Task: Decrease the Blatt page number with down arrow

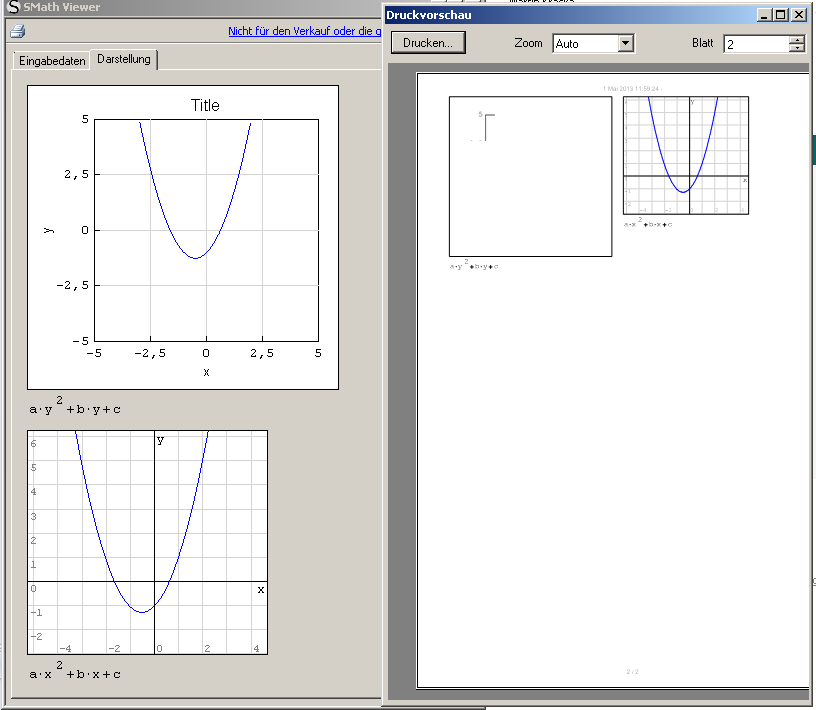Action: pyautogui.click(x=796, y=48)
